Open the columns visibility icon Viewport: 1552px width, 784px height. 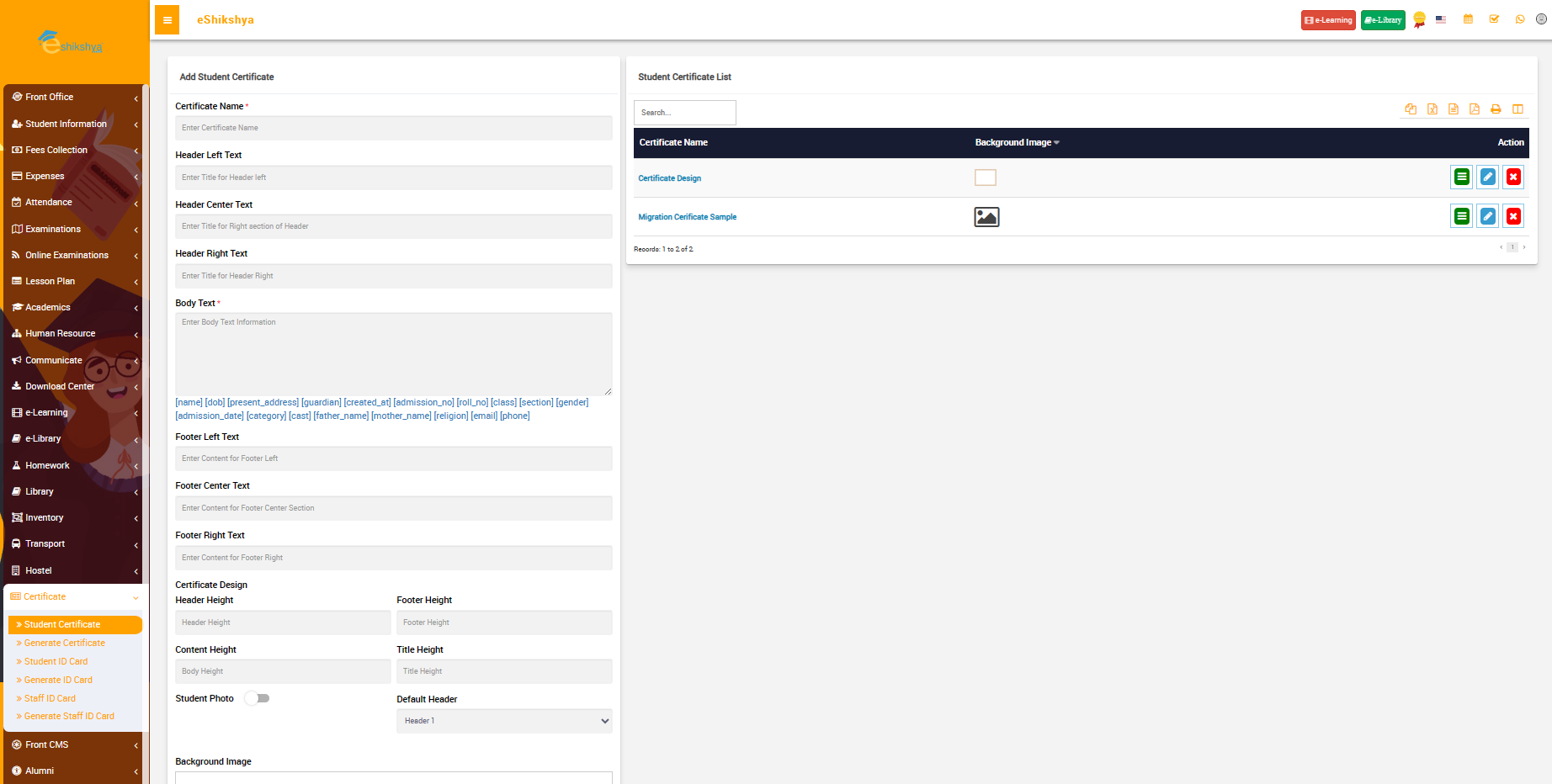(1517, 109)
